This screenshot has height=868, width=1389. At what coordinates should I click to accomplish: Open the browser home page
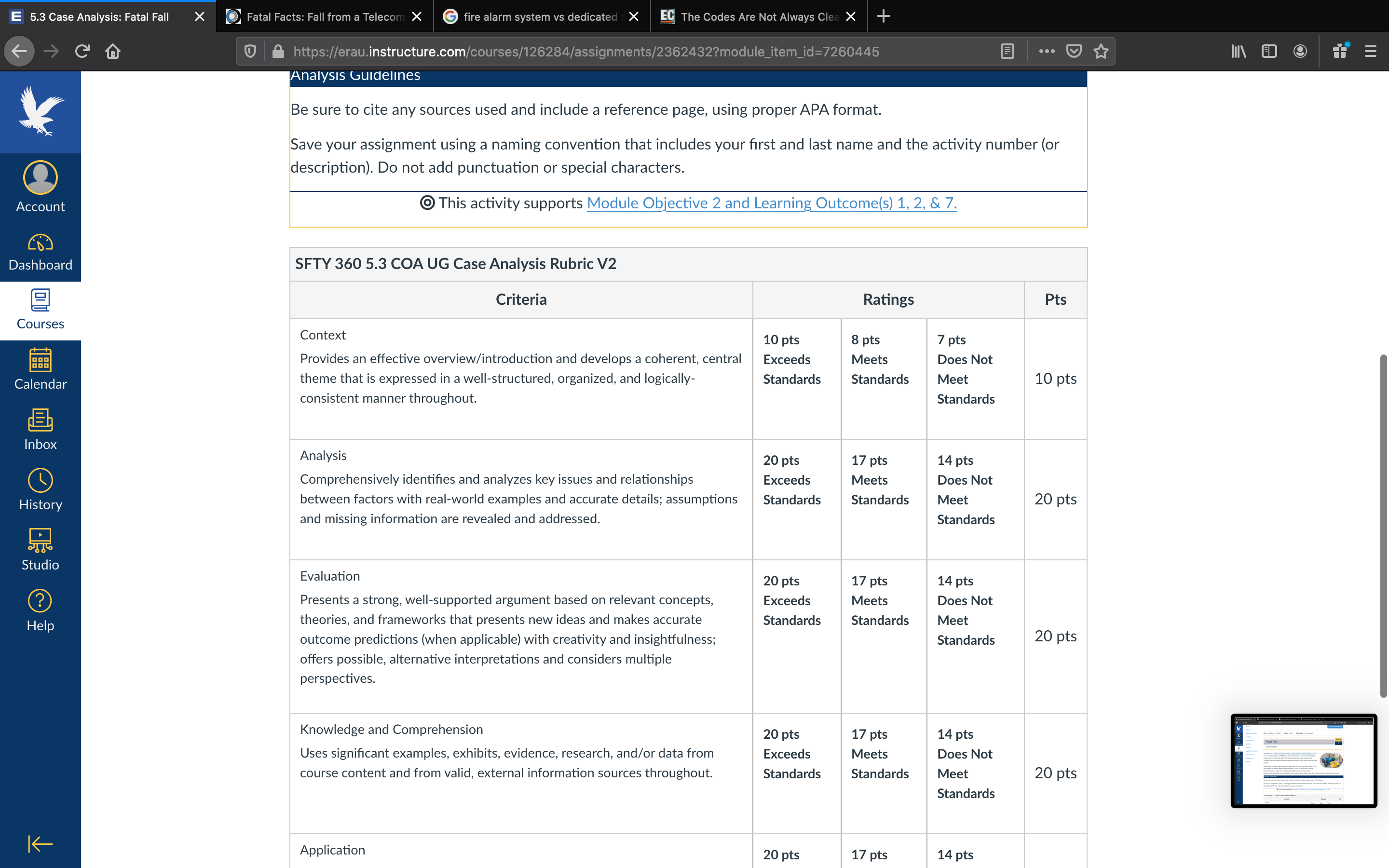[113, 52]
